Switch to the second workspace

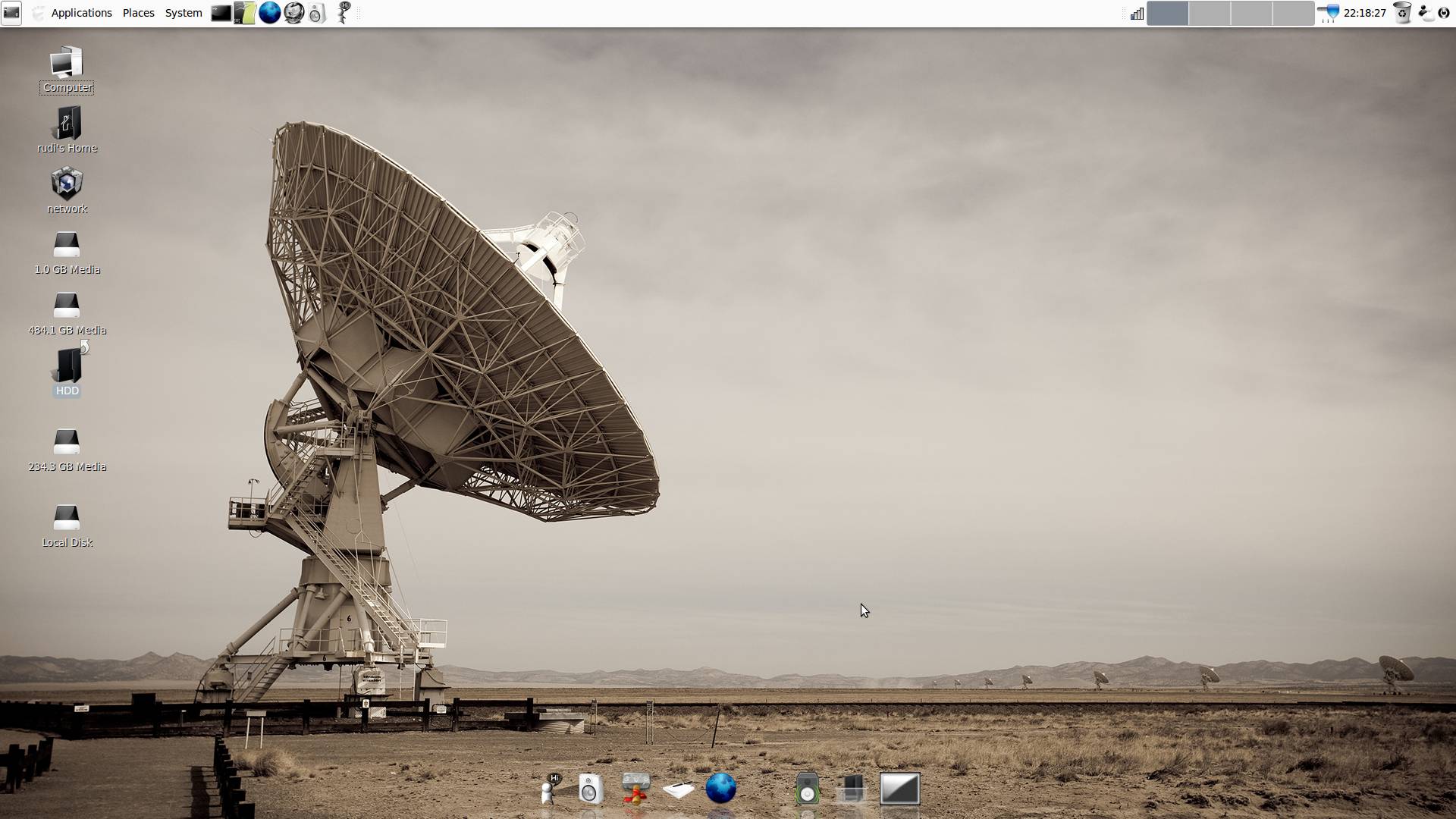tap(1209, 13)
